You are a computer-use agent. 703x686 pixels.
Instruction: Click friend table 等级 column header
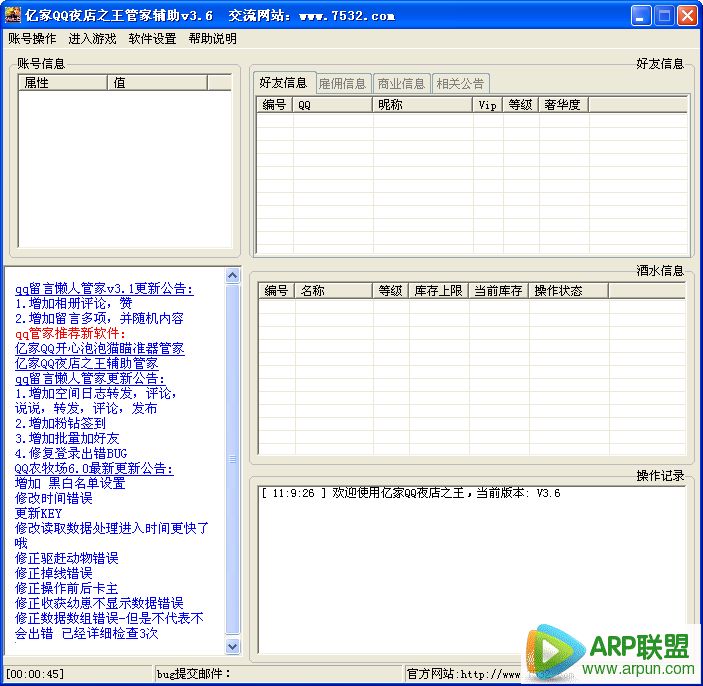click(x=521, y=105)
